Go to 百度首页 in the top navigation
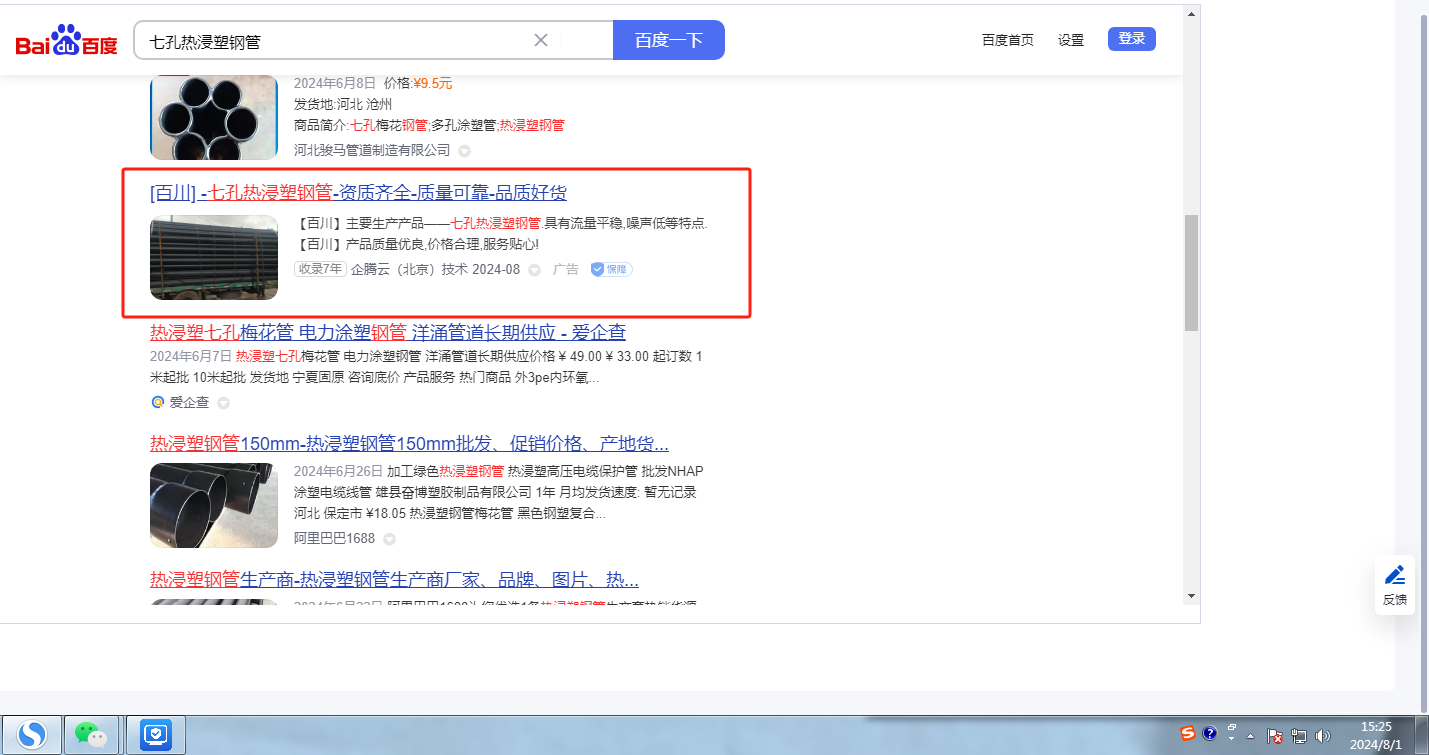Image resolution: width=1429 pixels, height=755 pixels. click(1007, 40)
